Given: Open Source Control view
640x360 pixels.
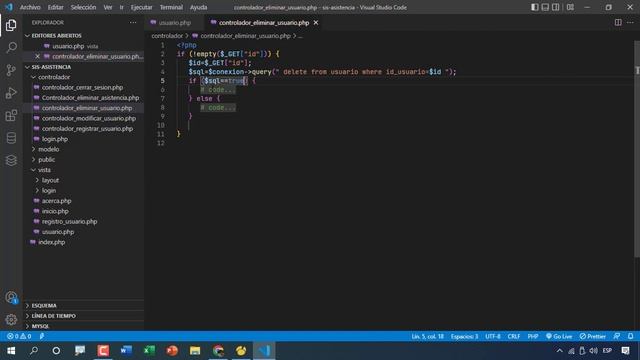Looking at the screenshot, I should [x=11, y=70].
